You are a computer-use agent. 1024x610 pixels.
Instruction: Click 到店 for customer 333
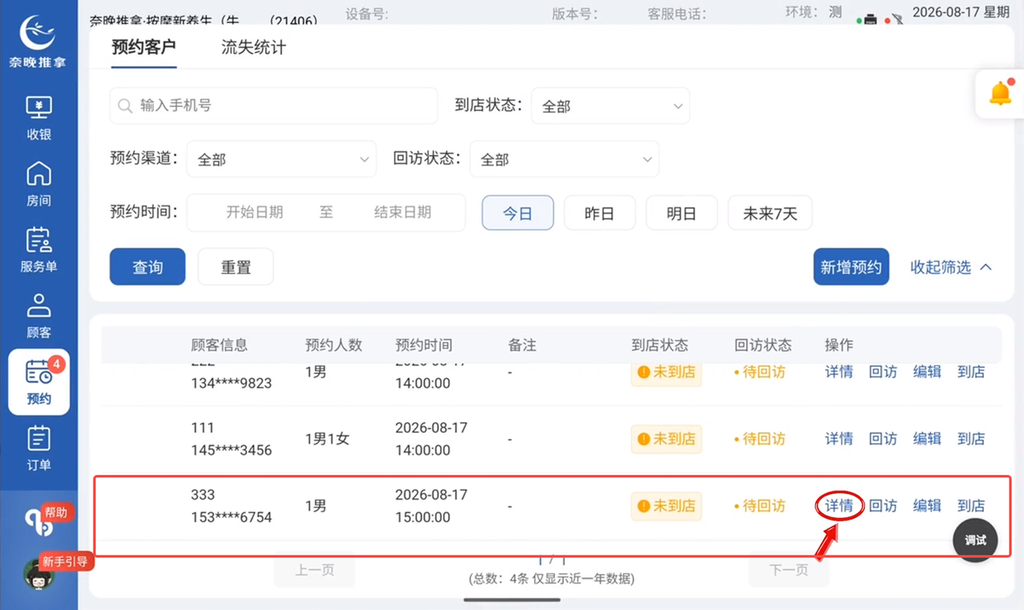coord(971,506)
